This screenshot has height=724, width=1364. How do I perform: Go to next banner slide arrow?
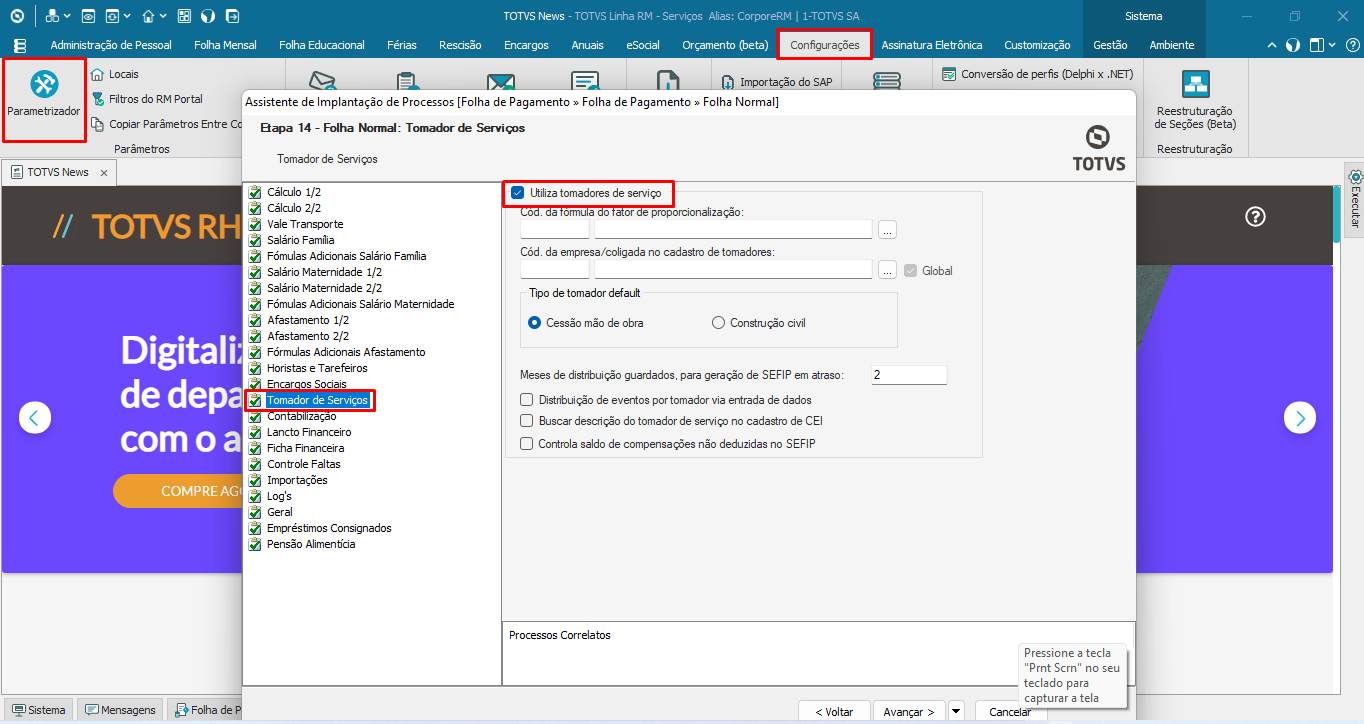[1300, 417]
